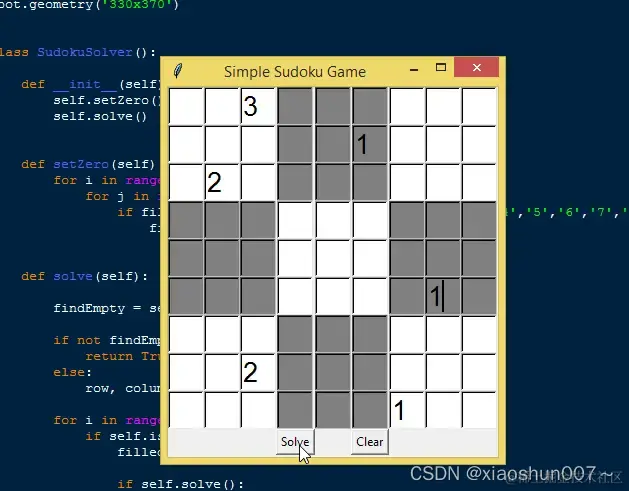This screenshot has width=629, height=491.
Task: Select the cell containing 3 in first row
Action: (x=258, y=106)
